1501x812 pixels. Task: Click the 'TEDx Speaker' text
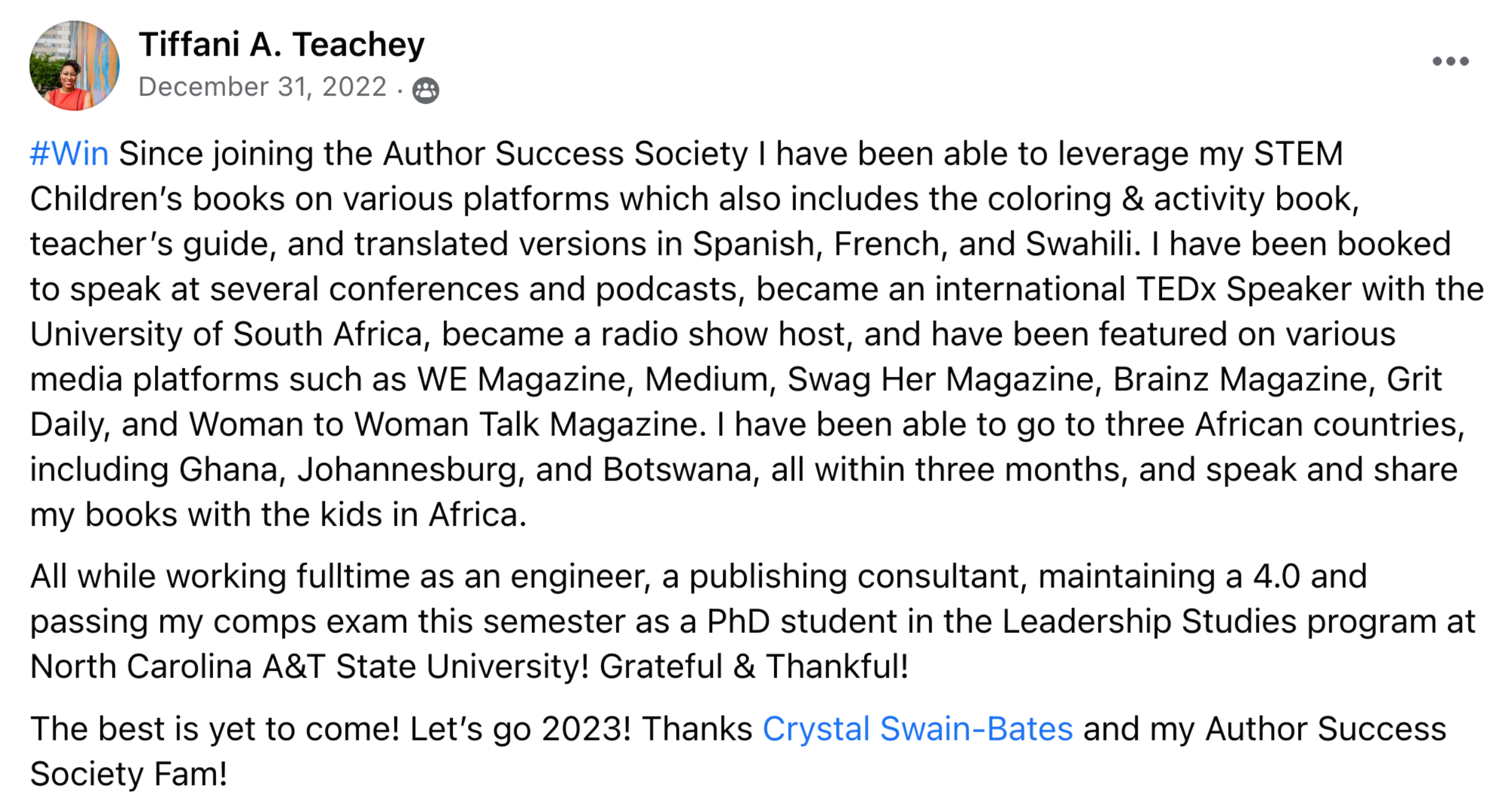(x=1243, y=289)
